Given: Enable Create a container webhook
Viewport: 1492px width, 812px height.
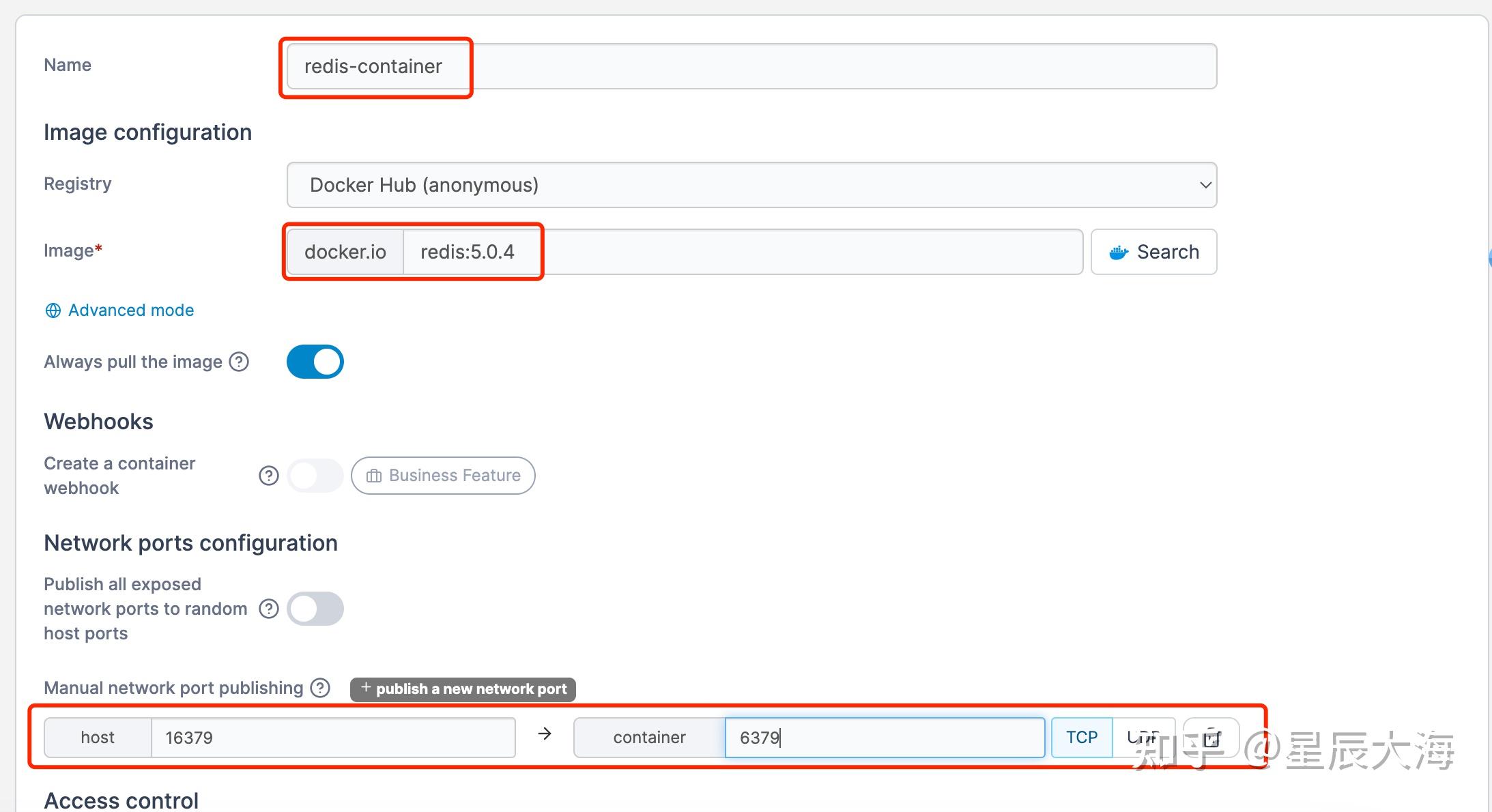Looking at the screenshot, I should [315, 475].
